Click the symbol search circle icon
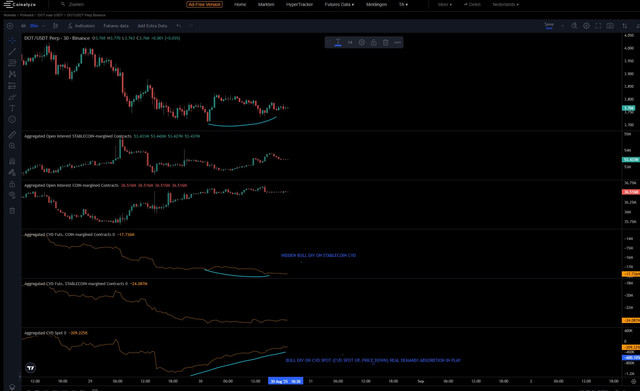This screenshot has height=391, width=640. (x=10, y=26)
